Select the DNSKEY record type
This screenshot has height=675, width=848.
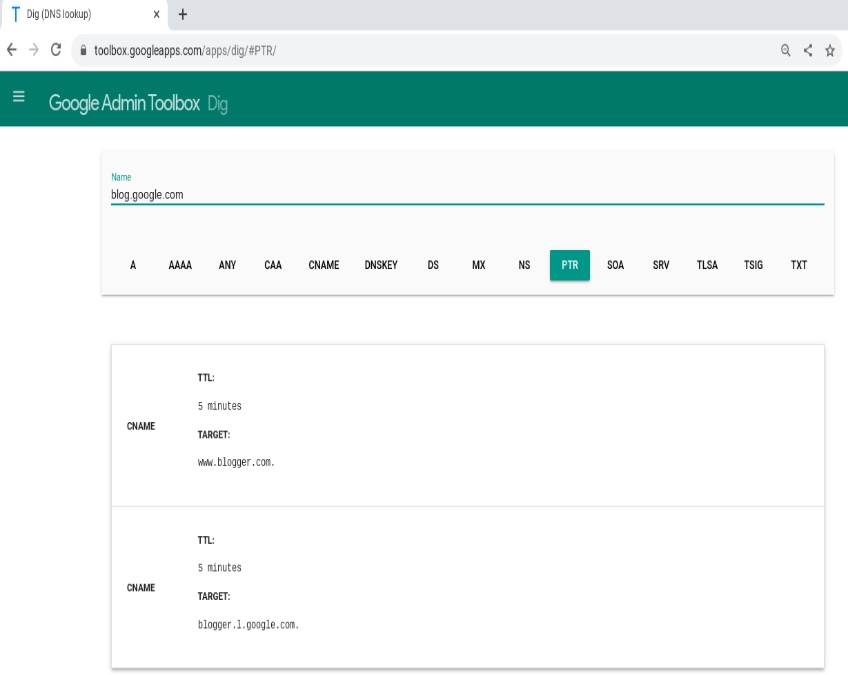point(381,265)
